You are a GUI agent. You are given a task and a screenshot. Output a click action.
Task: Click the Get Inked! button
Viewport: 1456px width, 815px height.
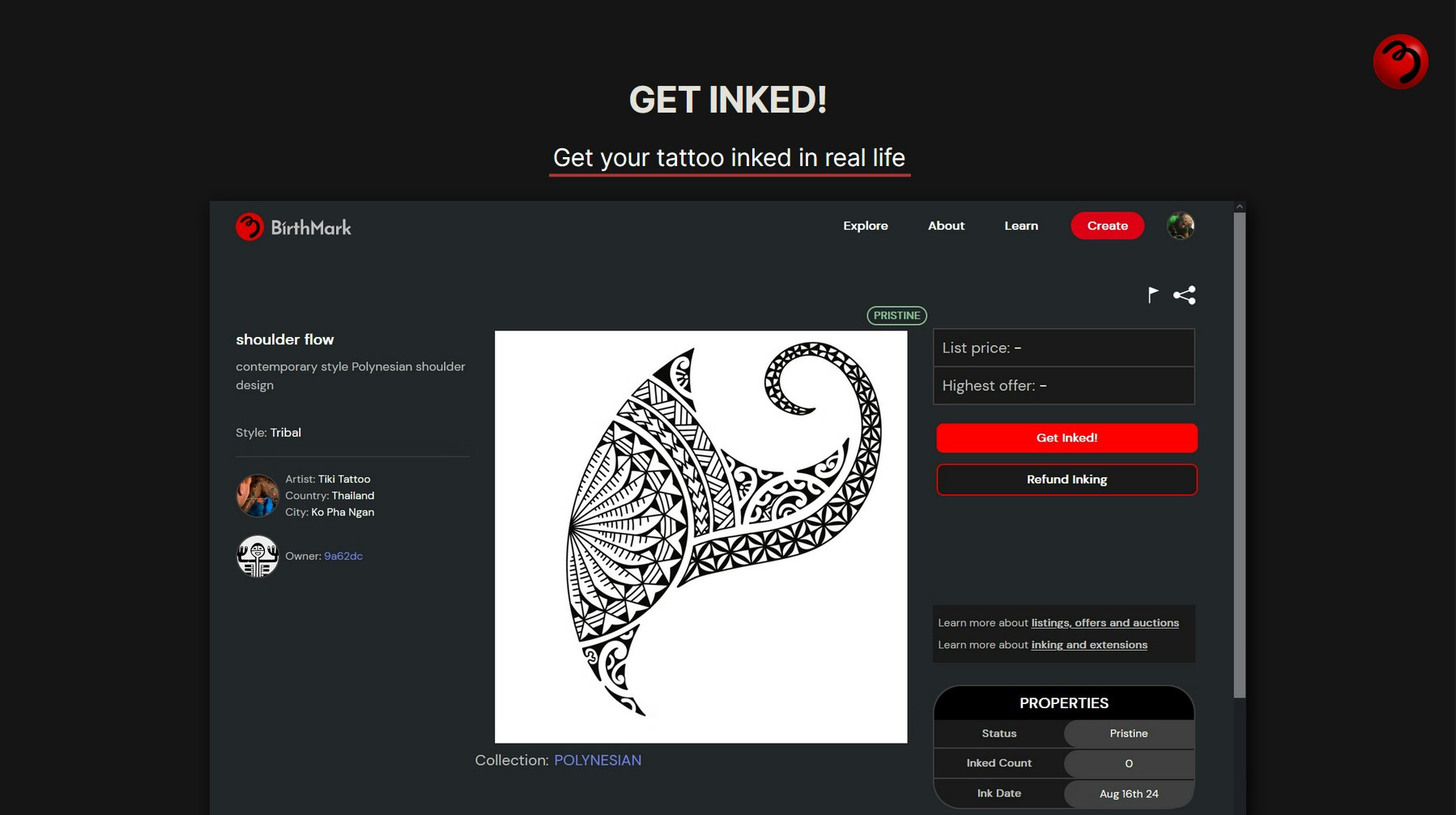coord(1066,437)
